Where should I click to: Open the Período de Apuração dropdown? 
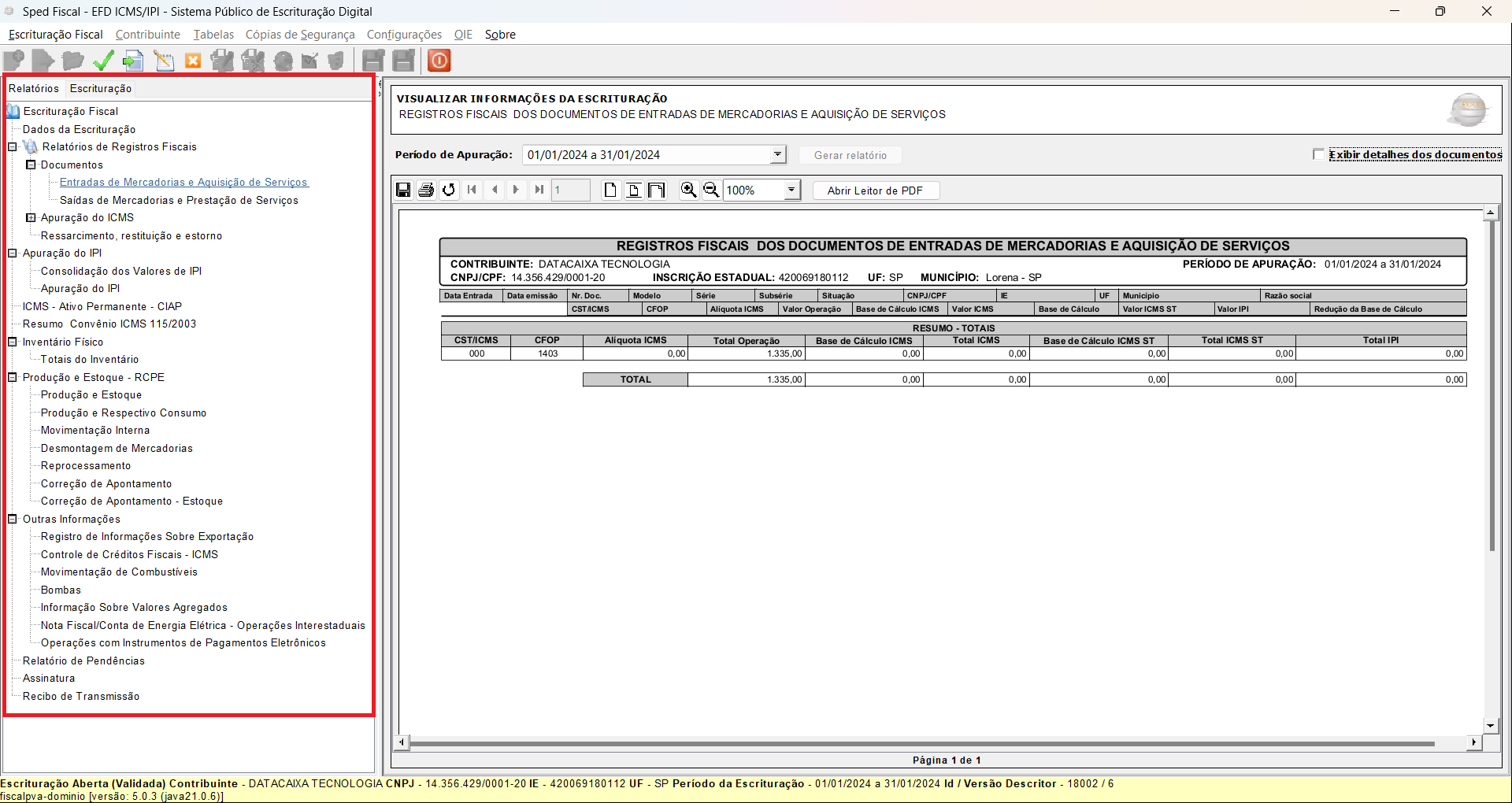click(777, 154)
